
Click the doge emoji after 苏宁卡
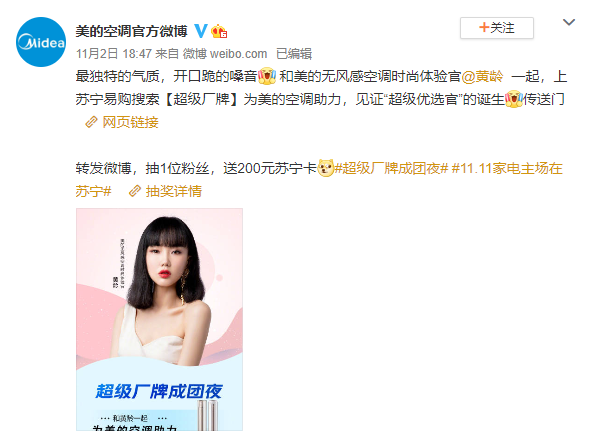tap(326, 168)
